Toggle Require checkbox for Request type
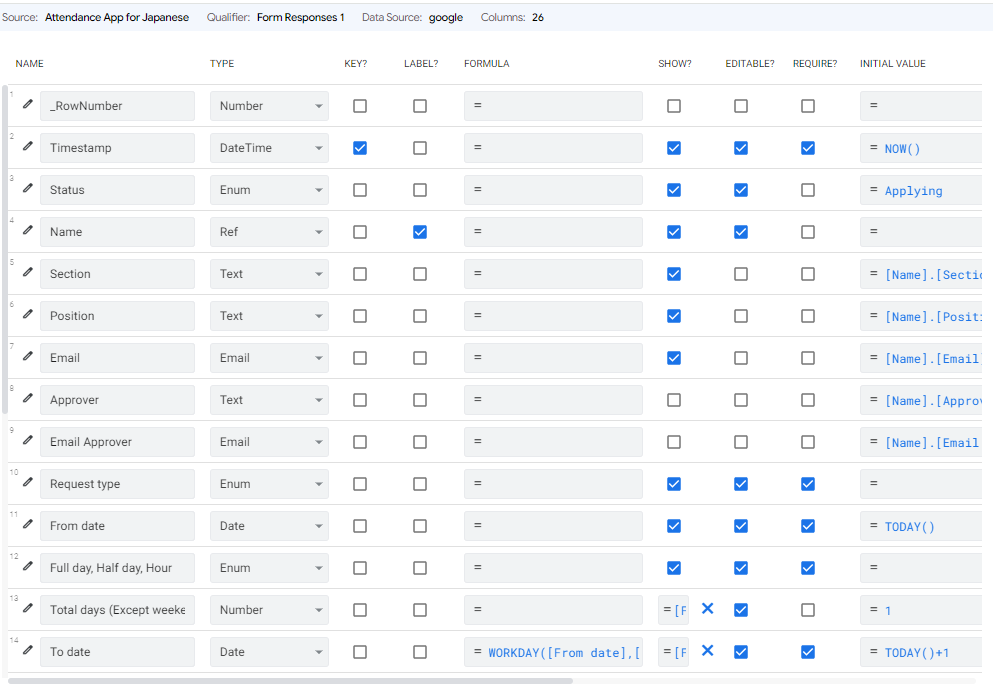Image resolution: width=993 pixels, height=689 pixels. 808,484
